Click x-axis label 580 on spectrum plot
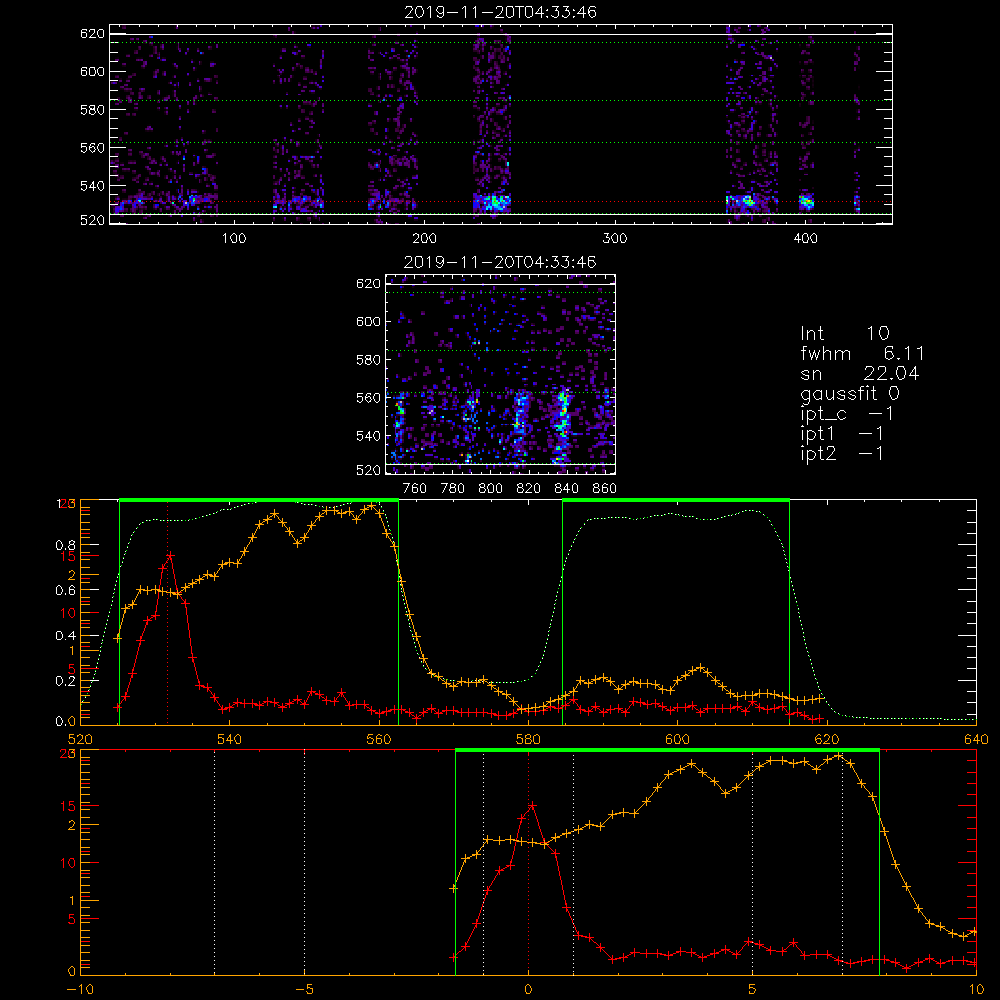 coord(528,740)
